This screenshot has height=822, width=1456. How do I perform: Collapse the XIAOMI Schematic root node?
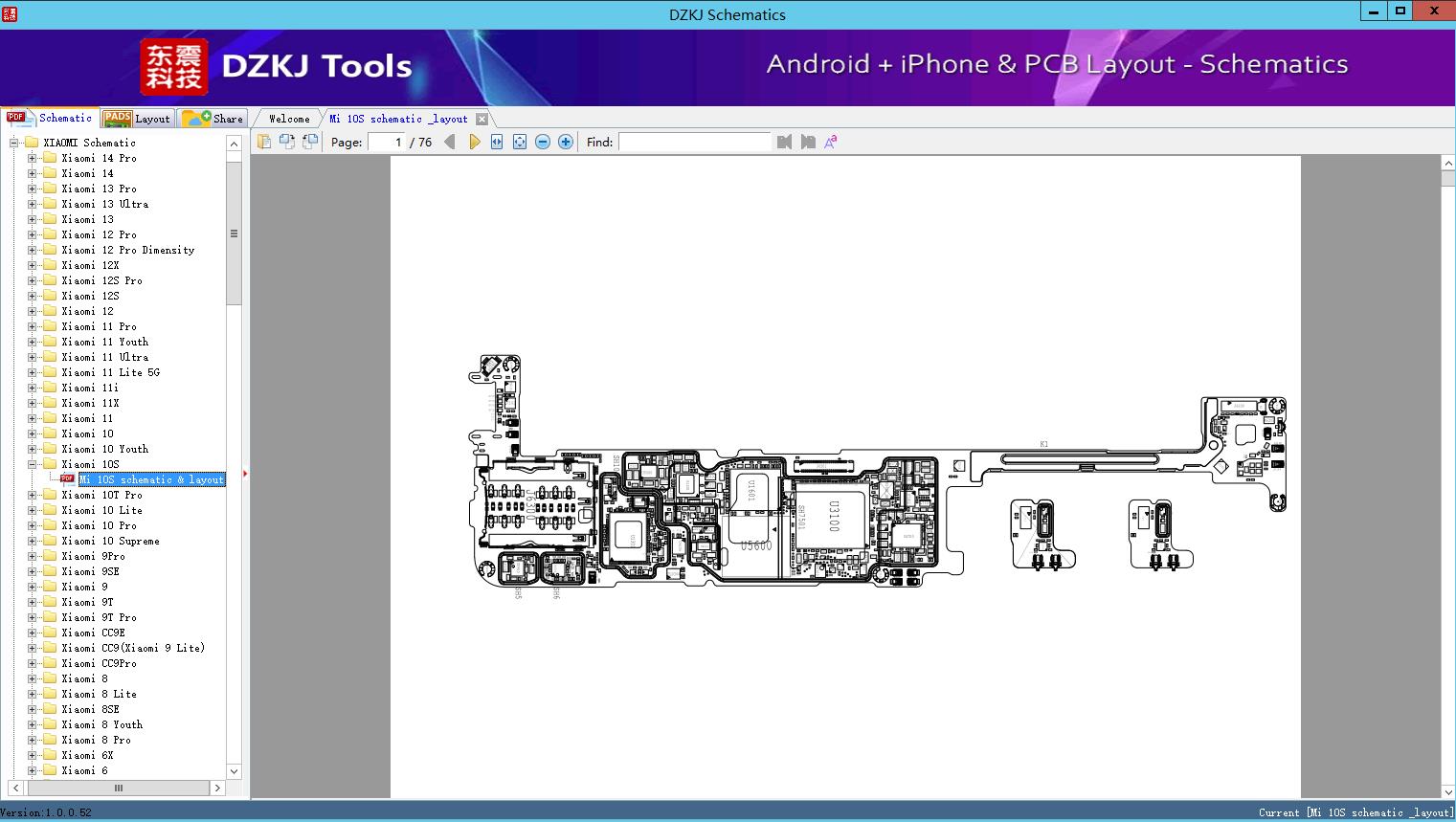pos(14,143)
